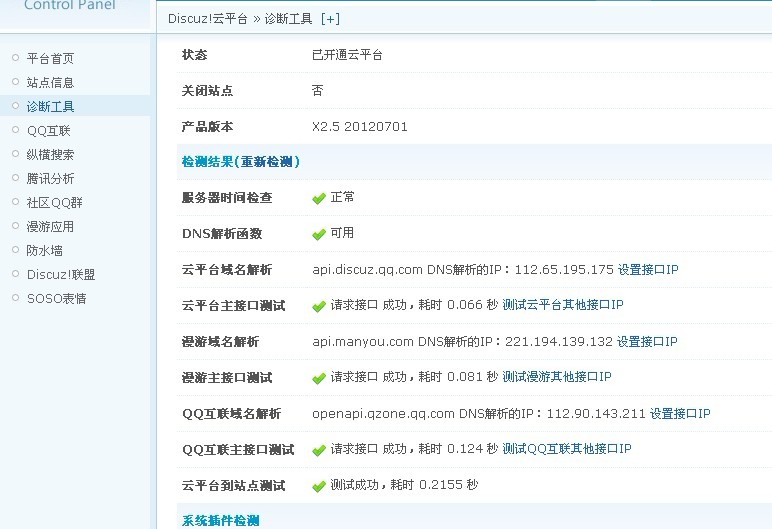
Task: Click bullet icon beside SOSO表情
Action: pos(15,298)
